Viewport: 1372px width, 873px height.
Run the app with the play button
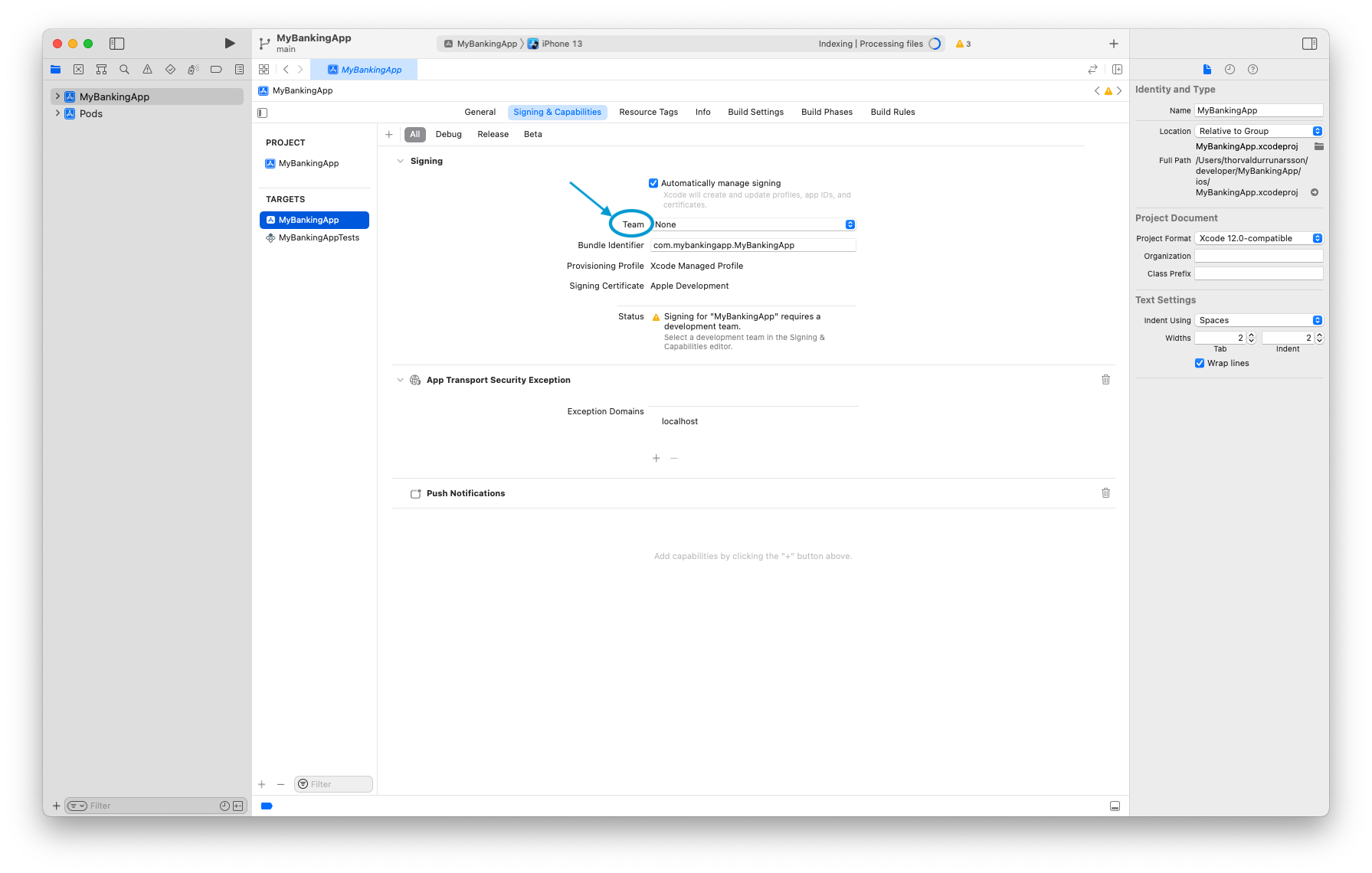[x=230, y=44]
